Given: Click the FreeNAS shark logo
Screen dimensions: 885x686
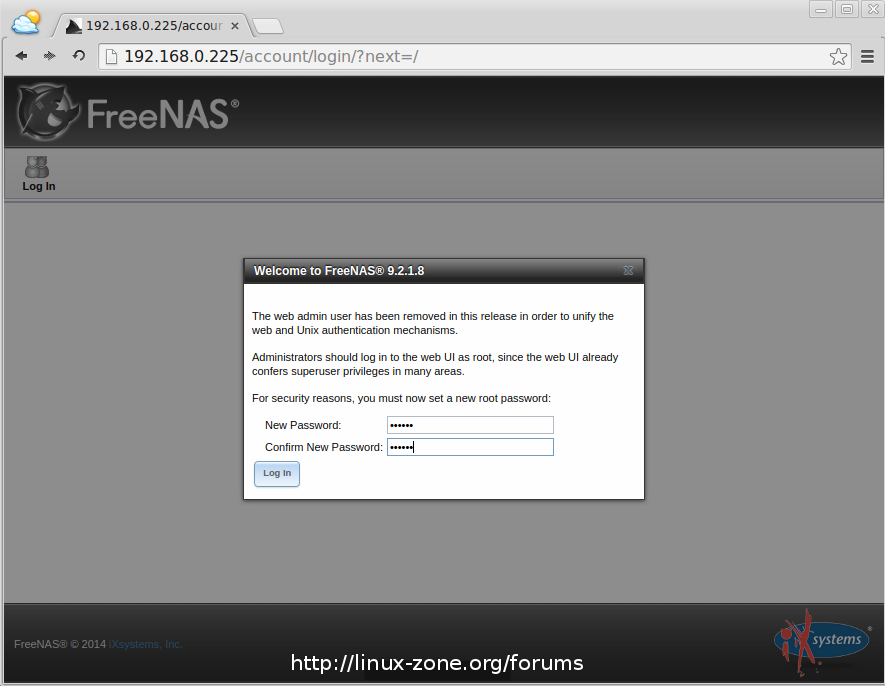Looking at the screenshot, I should [x=47, y=112].
